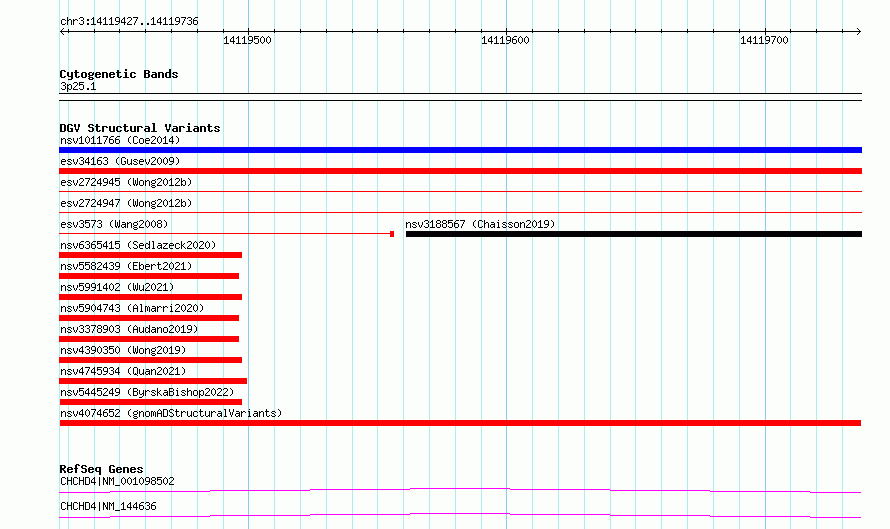The width and height of the screenshot is (890, 529).
Task: Open esv2724947 (Wong2012b) variant label
Action: 126,203
